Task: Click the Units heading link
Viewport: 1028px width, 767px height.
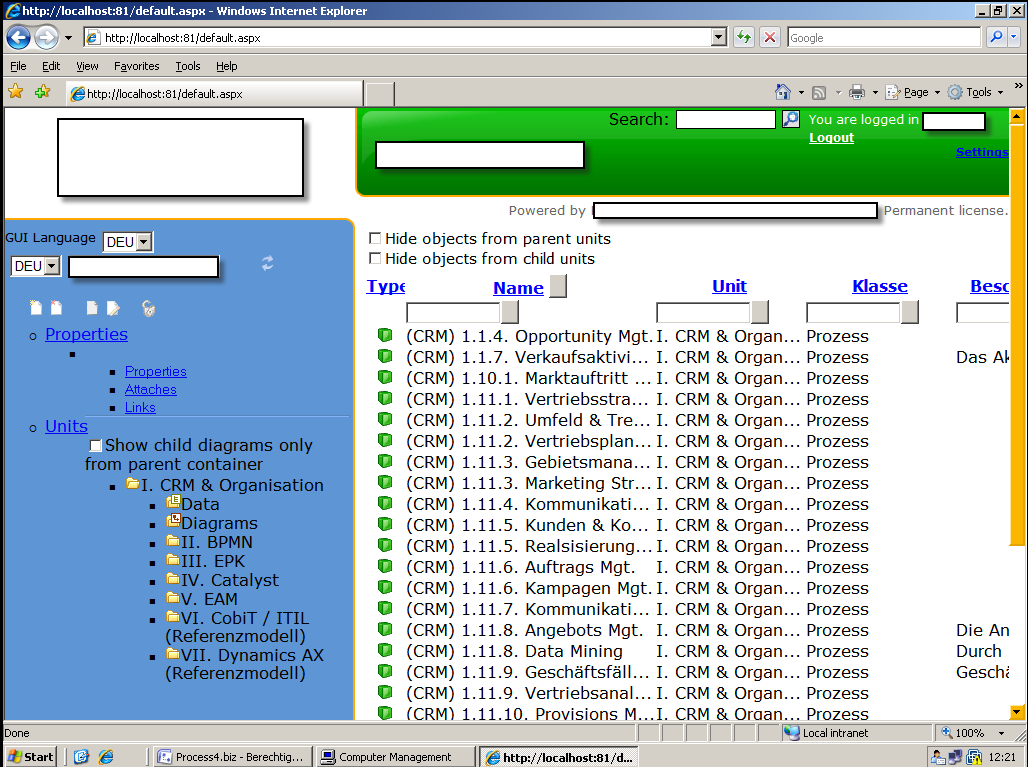Action: pyautogui.click(x=66, y=426)
